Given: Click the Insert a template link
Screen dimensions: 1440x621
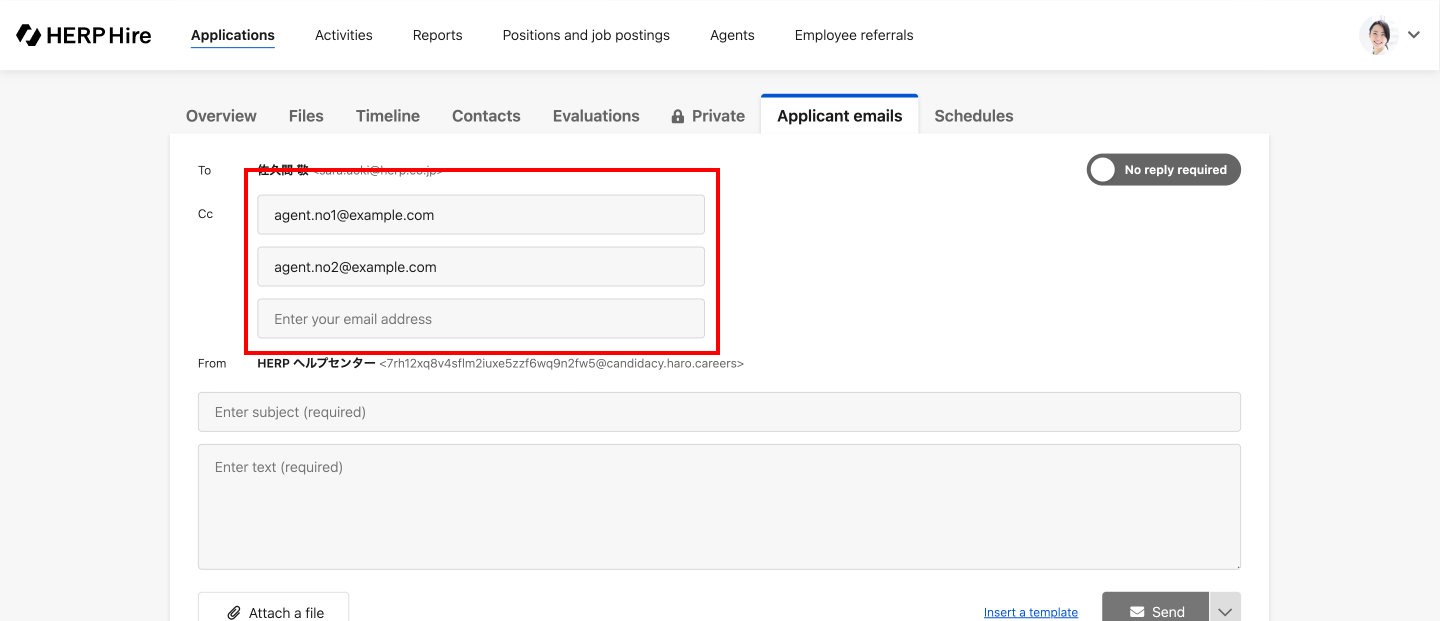Looking at the screenshot, I should pos(1031,612).
